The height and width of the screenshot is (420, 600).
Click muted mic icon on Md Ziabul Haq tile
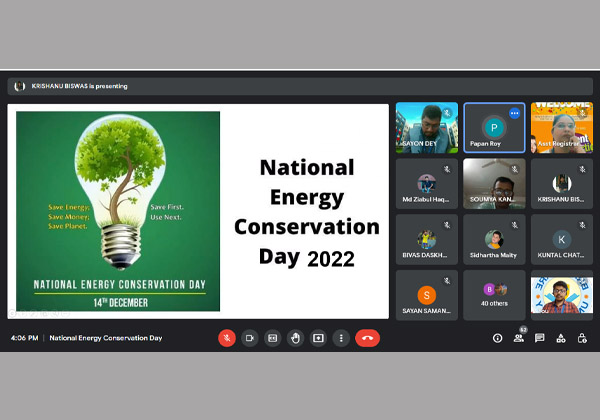click(447, 169)
